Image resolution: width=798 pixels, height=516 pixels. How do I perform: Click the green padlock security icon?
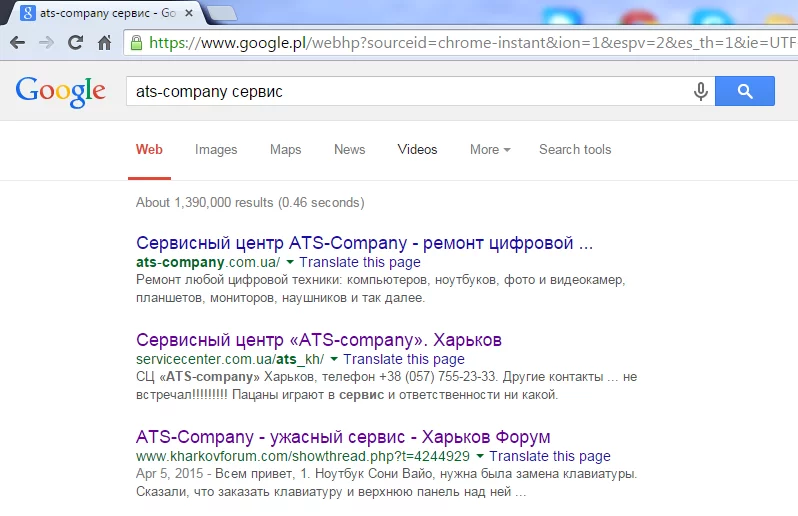(136, 42)
